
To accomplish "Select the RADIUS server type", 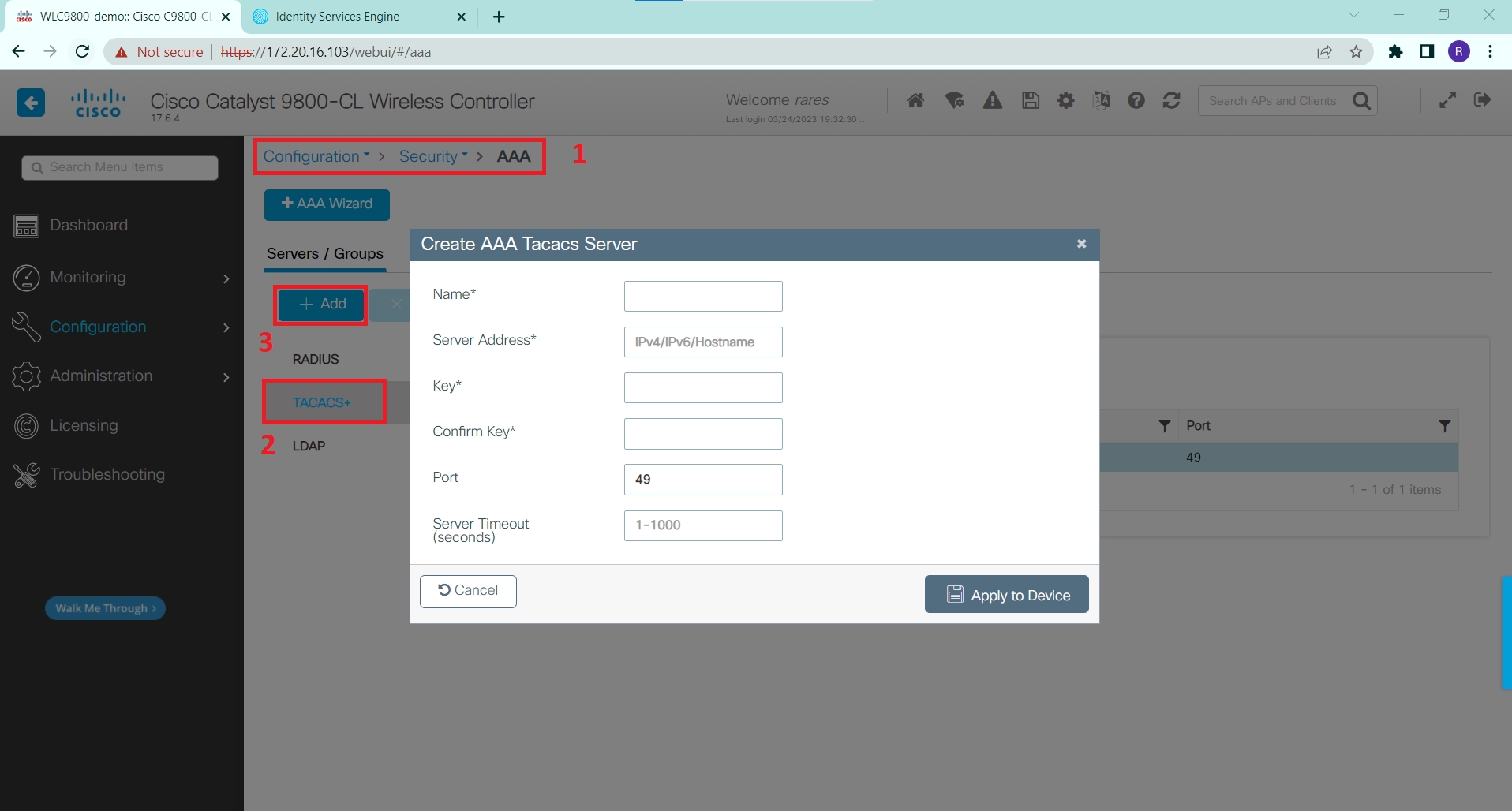I will pyautogui.click(x=316, y=359).
